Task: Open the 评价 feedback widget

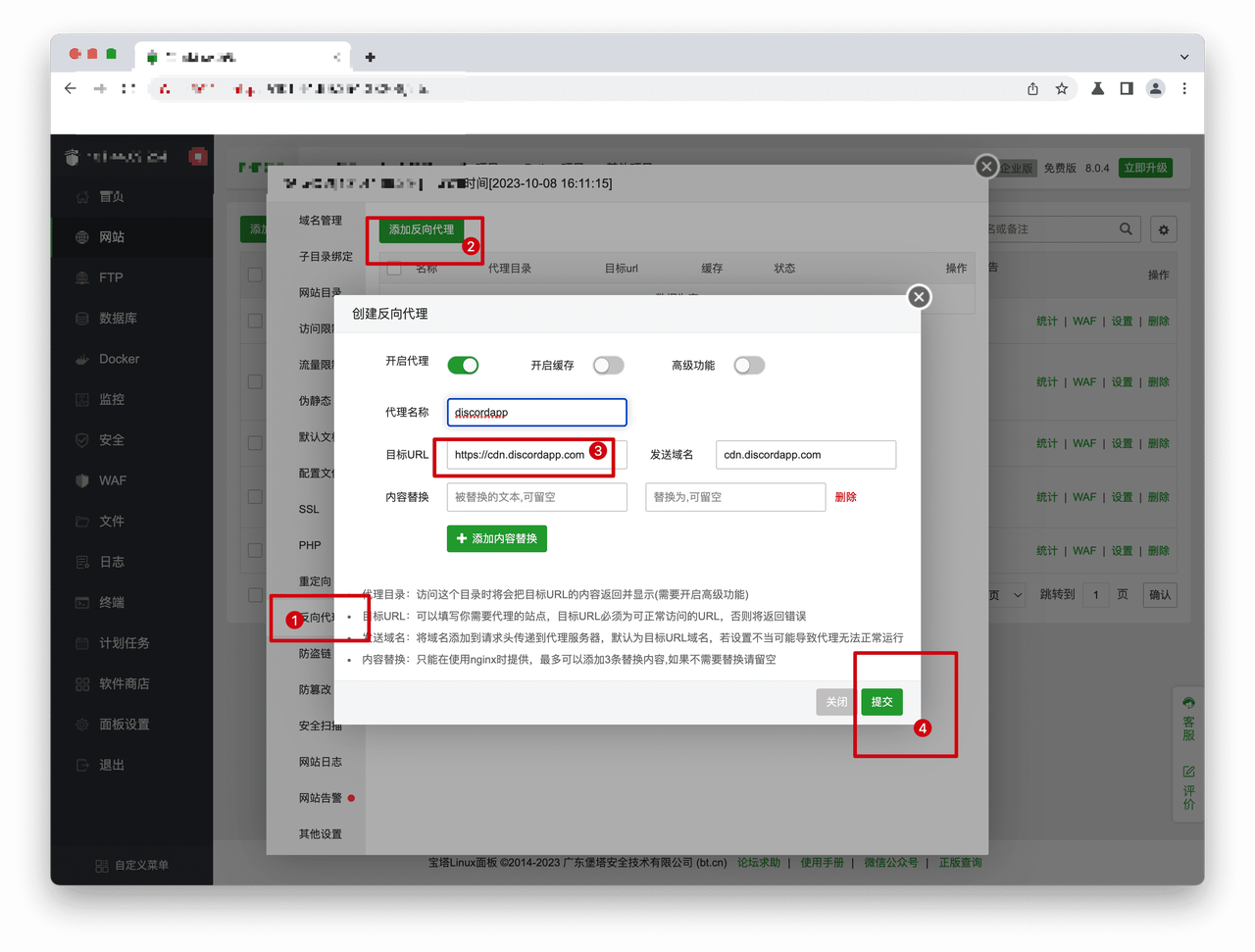Action: click(x=1188, y=788)
